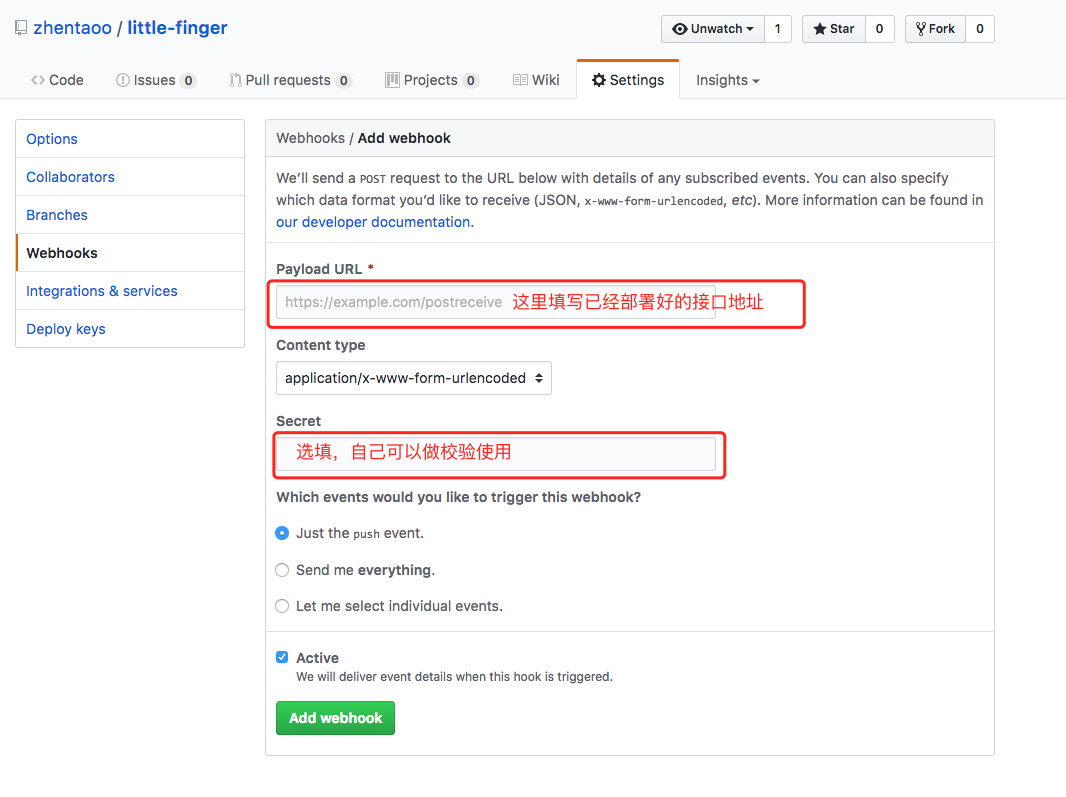Click the forks count next to Fork

pyautogui.click(x=980, y=29)
